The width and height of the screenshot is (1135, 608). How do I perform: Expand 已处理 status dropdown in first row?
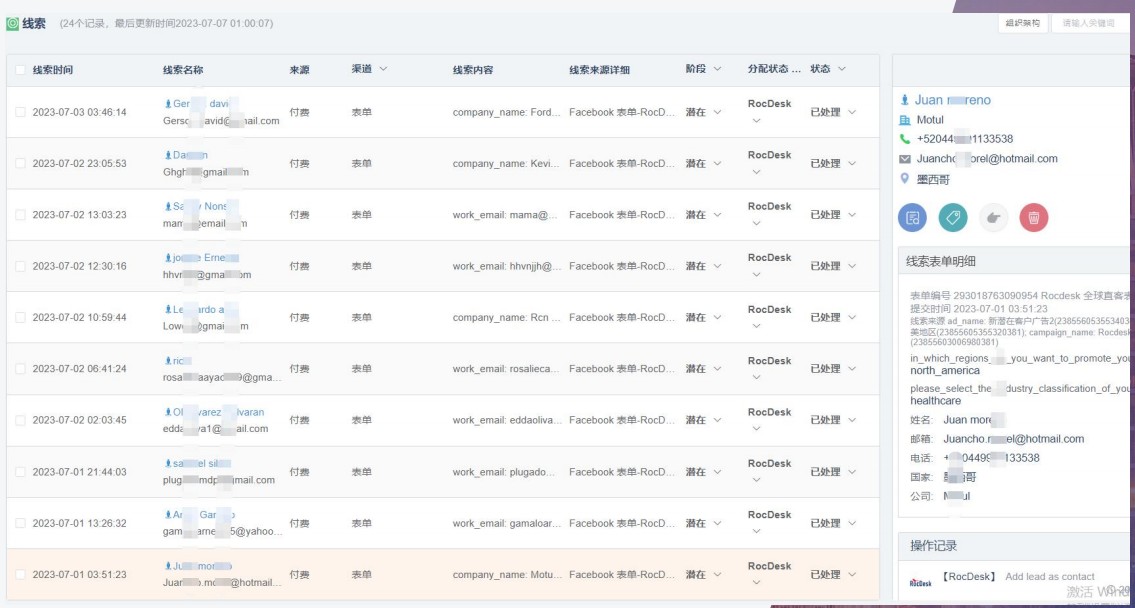(x=852, y=112)
